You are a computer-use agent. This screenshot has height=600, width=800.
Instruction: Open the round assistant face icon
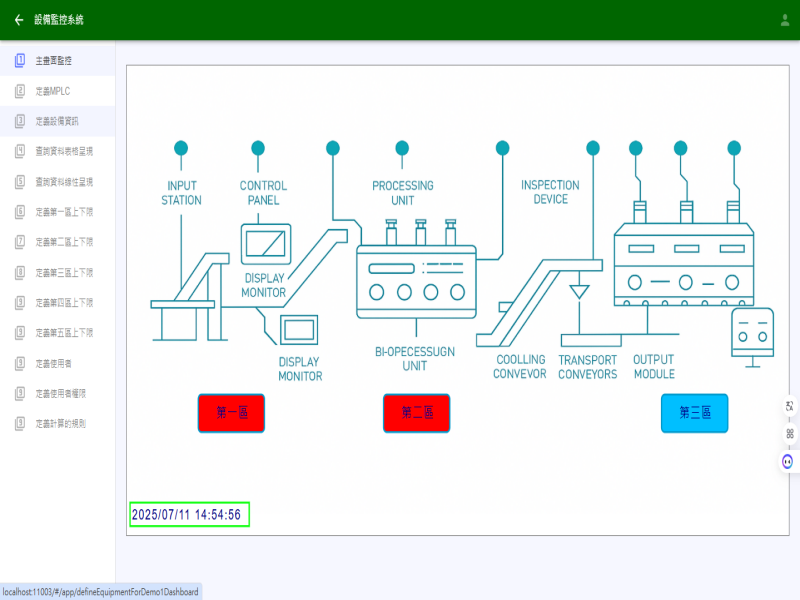(x=788, y=462)
